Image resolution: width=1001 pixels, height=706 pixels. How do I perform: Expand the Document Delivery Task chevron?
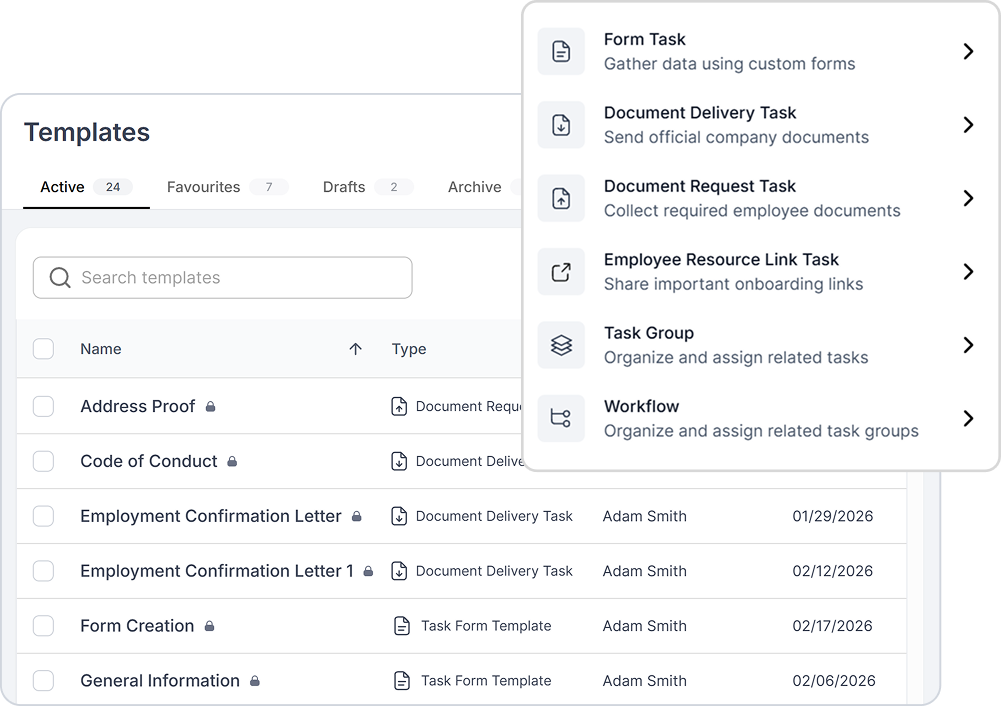click(x=968, y=124)
